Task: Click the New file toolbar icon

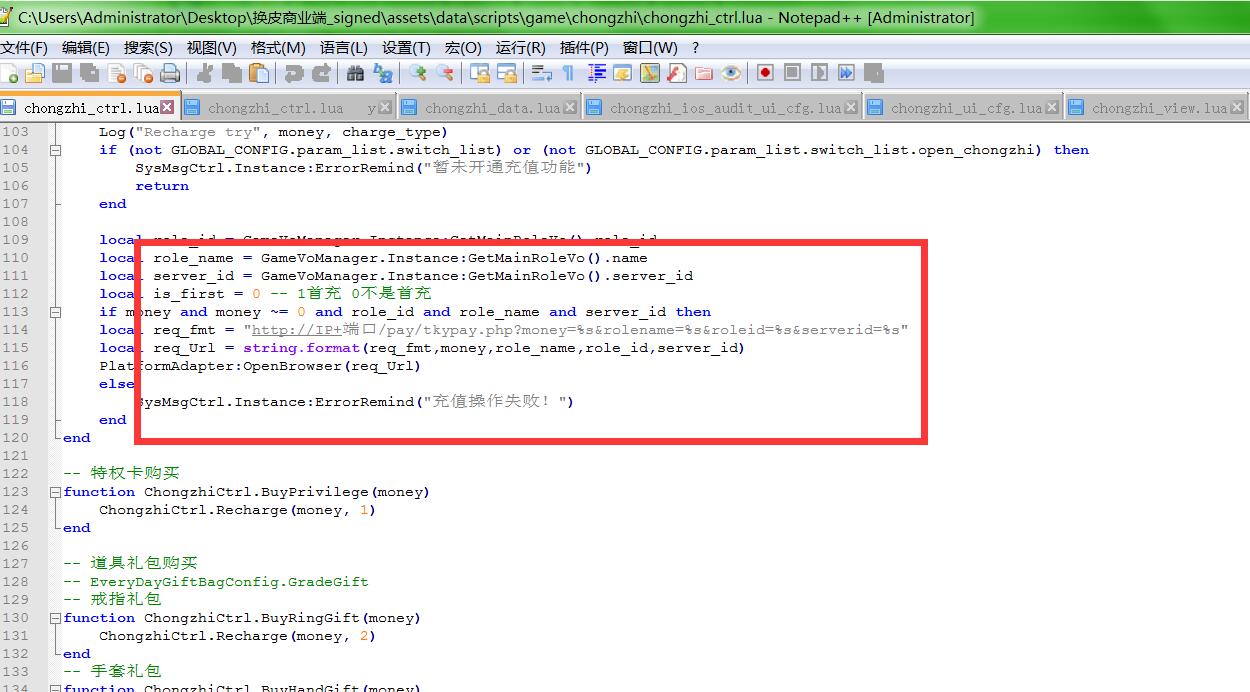Action: click(9, 73)
